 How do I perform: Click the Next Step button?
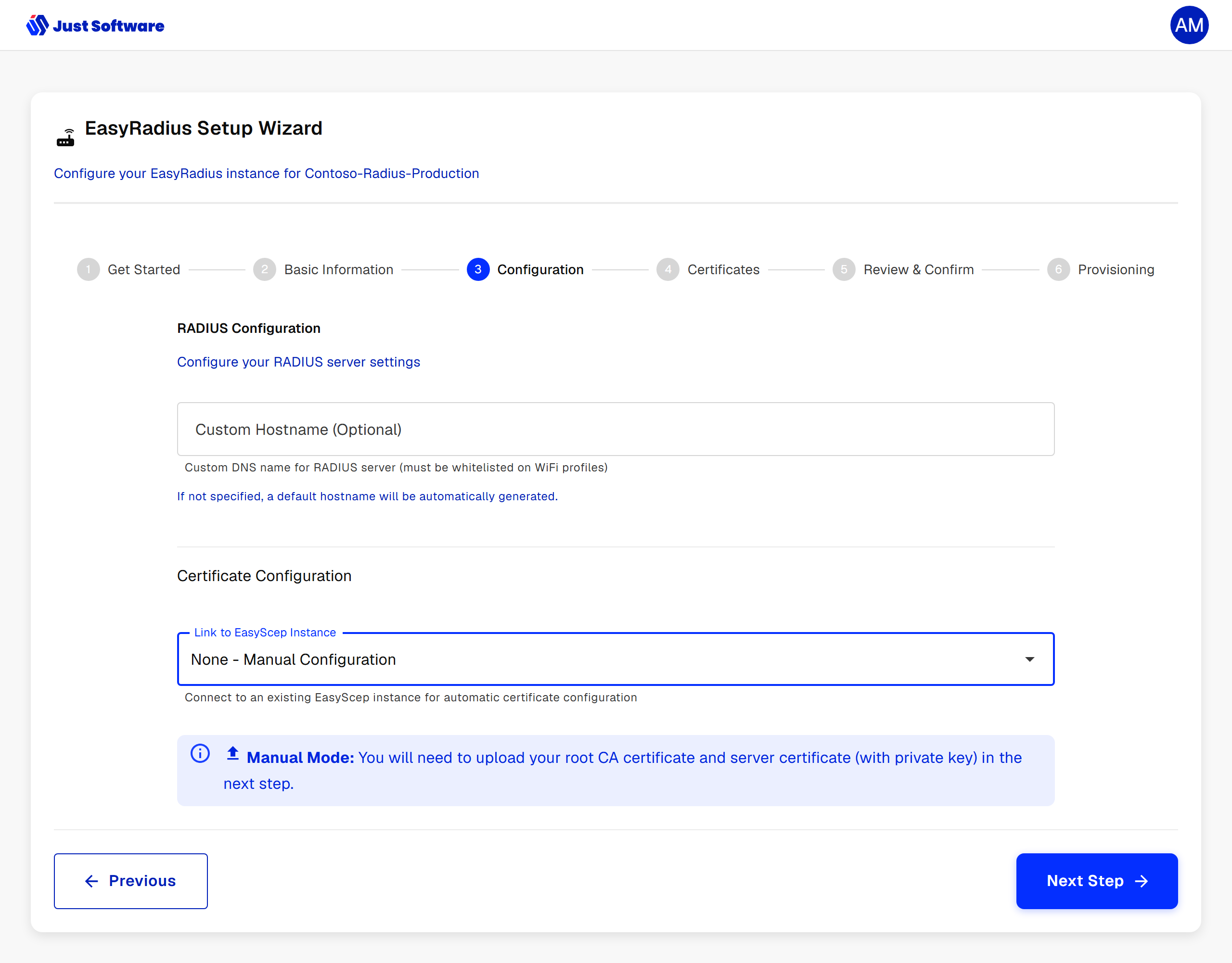pyautogui.click(x=1097, y=881)
